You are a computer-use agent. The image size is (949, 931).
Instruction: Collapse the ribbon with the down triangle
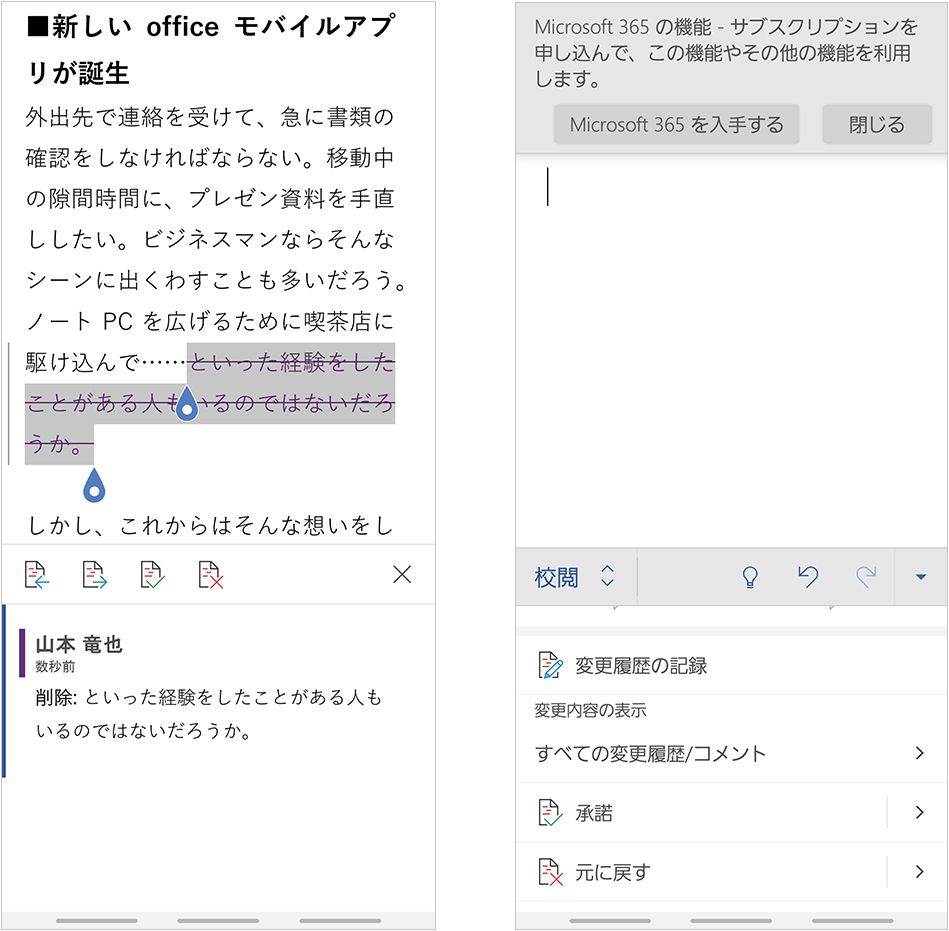tap(921, 577)
